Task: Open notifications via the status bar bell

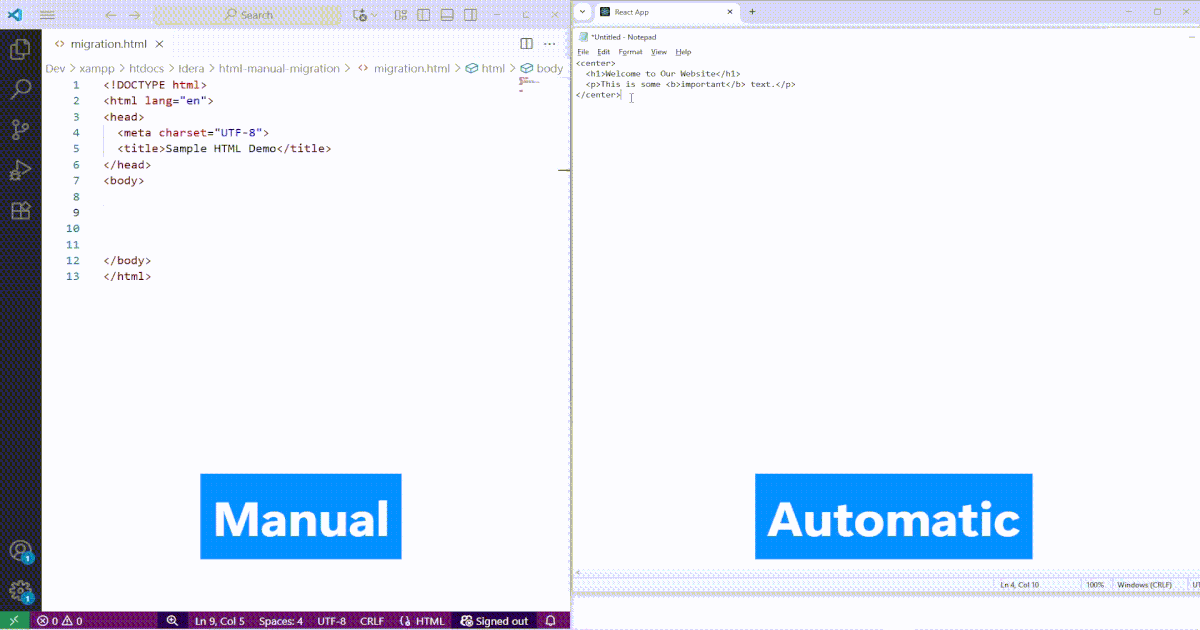Action: click(550, 620)
